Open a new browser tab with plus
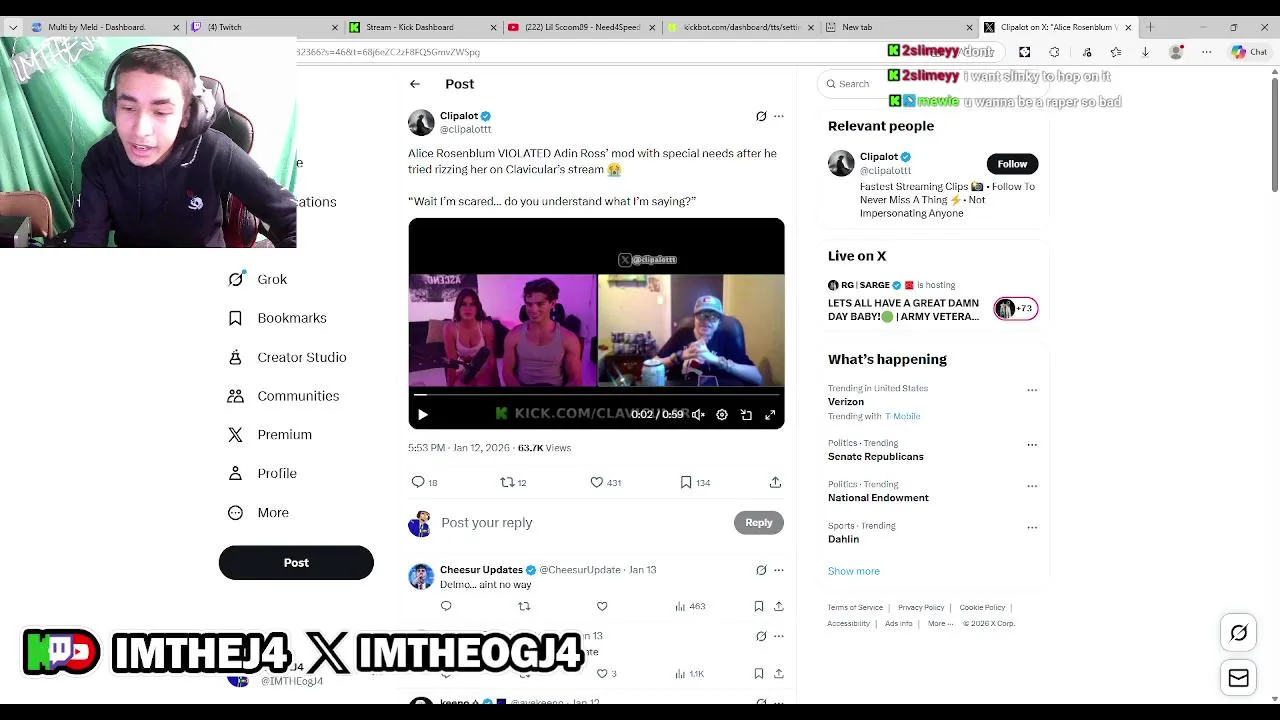 (1150, 27)
